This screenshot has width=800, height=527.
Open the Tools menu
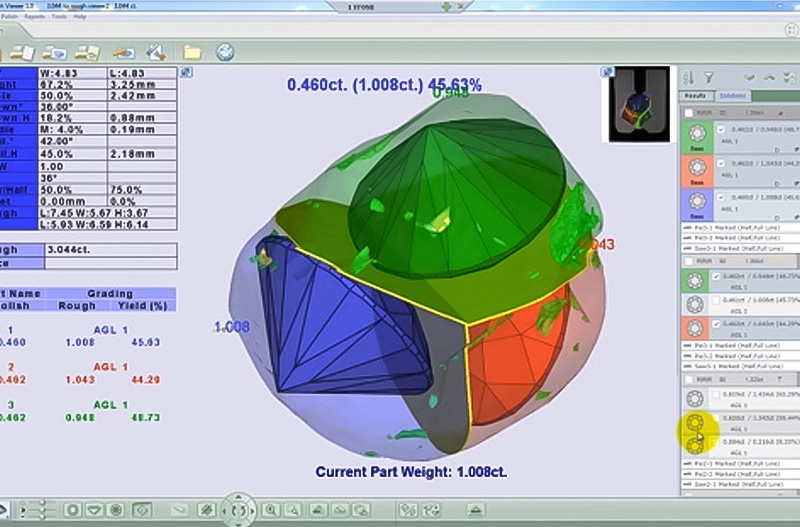click(59, 16)
